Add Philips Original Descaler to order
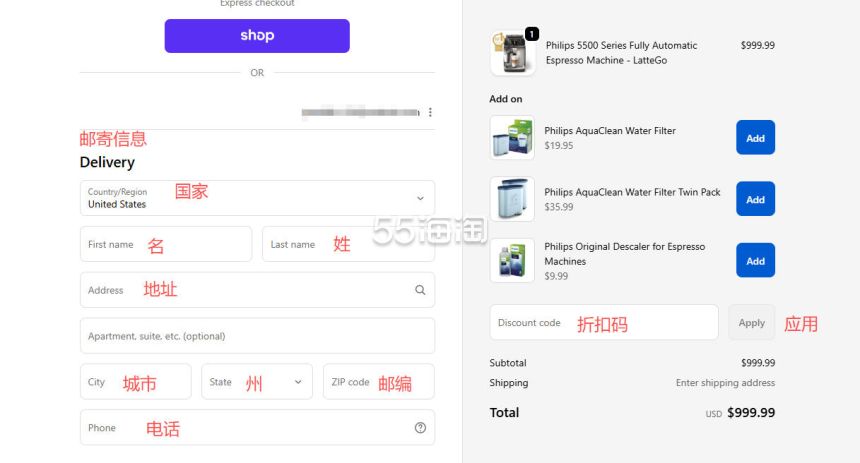The height and width of the screenshot is (463, 860). [755, 261]
